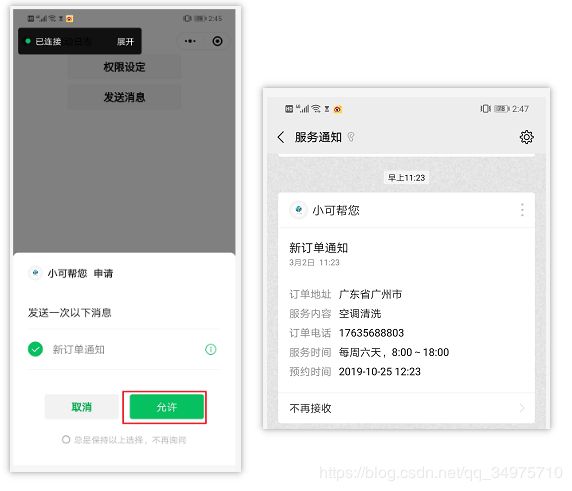
Task: Open the mini program three-dots menu
Action: 190,41
